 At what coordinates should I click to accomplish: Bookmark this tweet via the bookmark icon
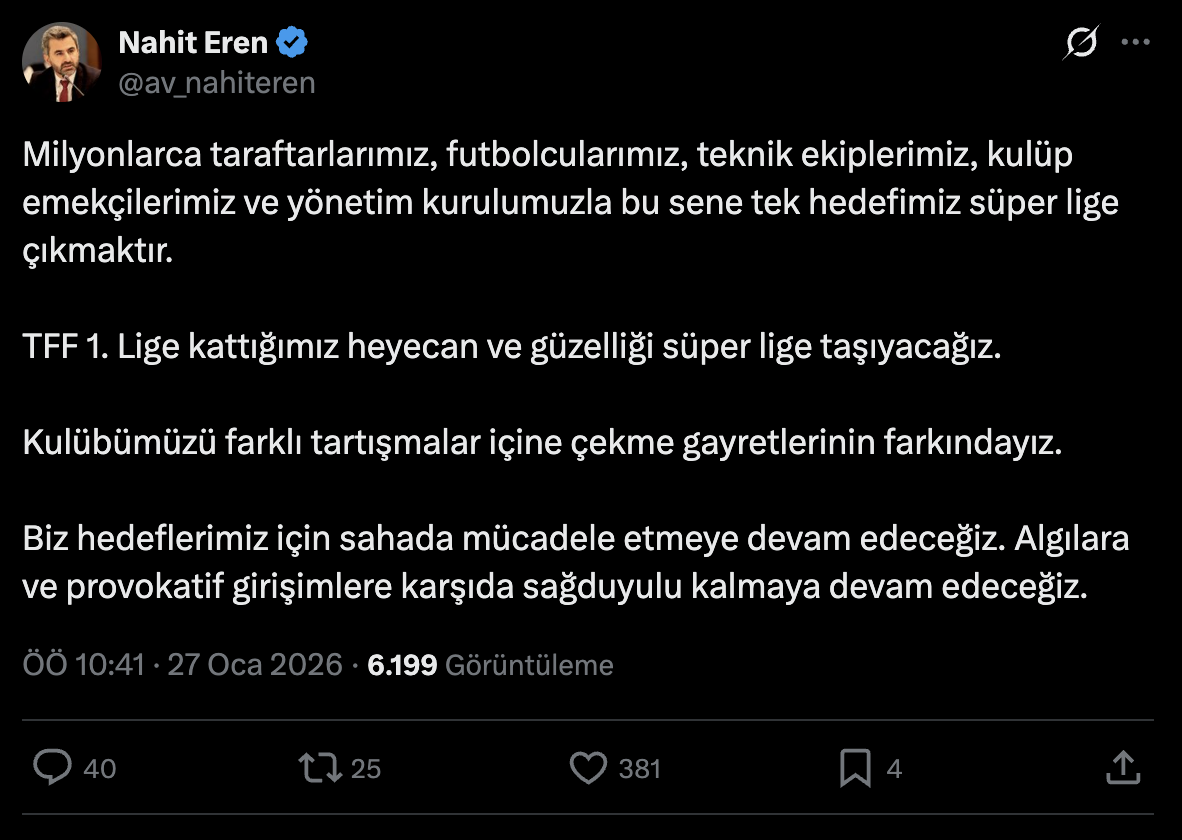[x=855, y=767]
